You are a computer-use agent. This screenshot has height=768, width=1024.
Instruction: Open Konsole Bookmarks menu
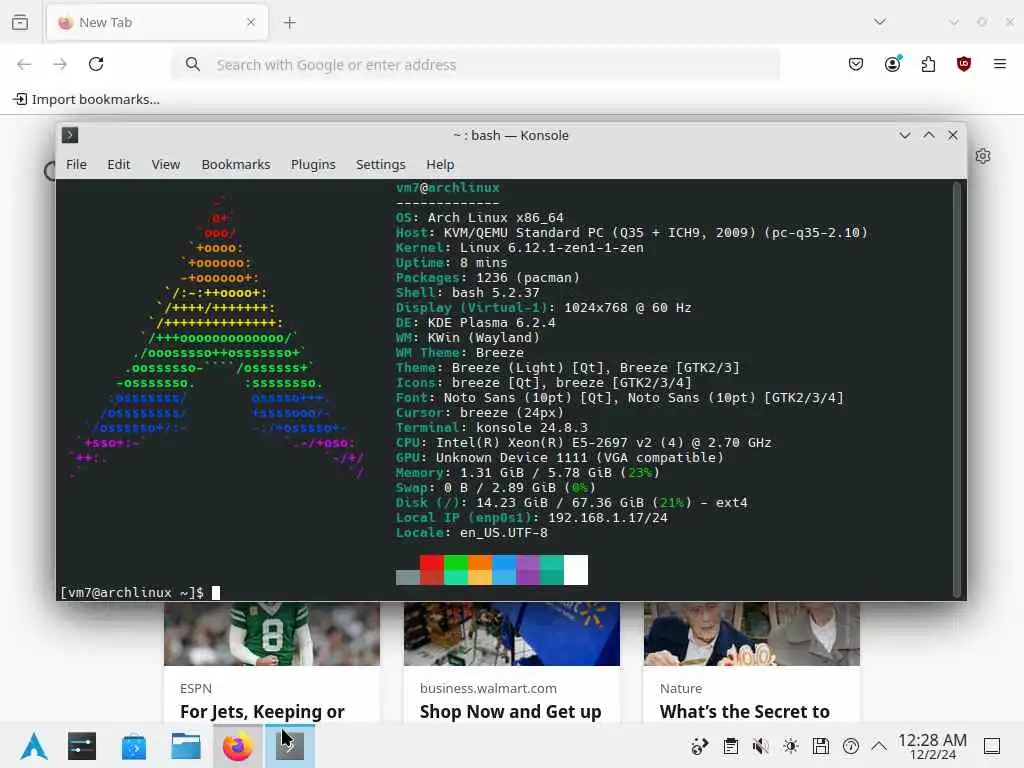click(x=236, y=165)
